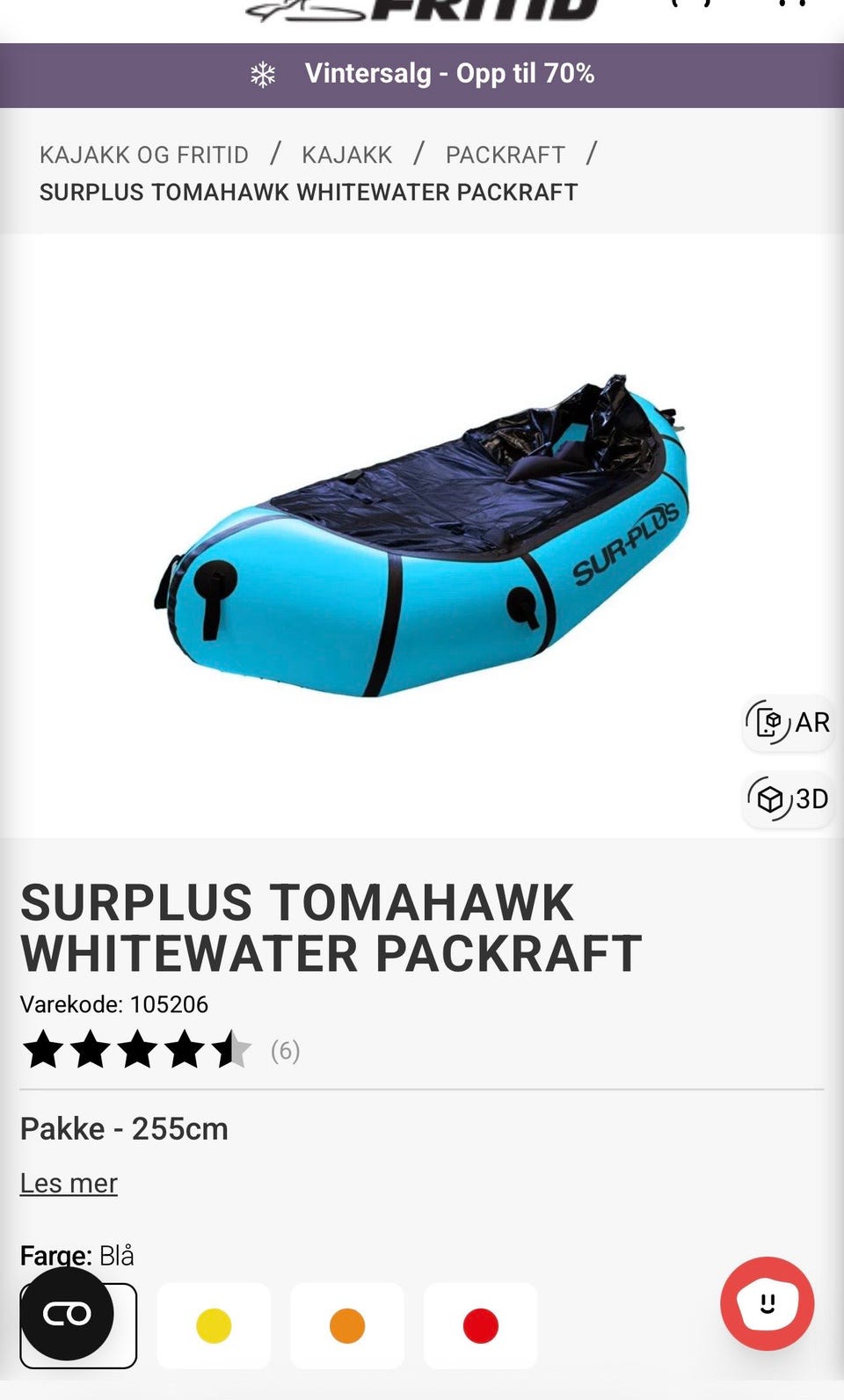Select the currently chosen blue colour box
This screenshot has width=844, height=1400.
point(78,1325)
